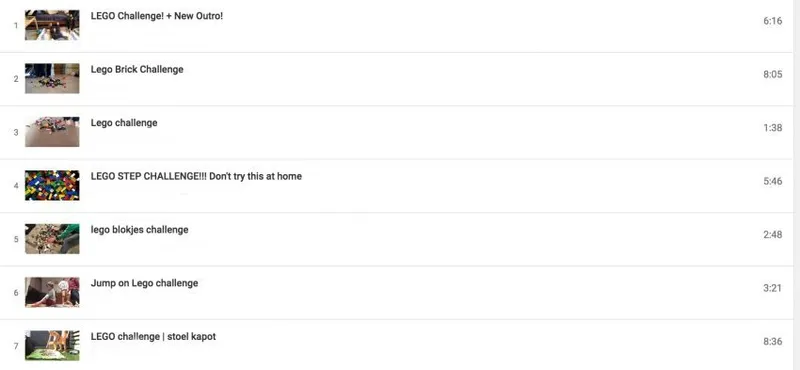The image size is (800, 370).
Task: Open thumbnail of LEGO challenge | stoel kapot
Action: 52,346
